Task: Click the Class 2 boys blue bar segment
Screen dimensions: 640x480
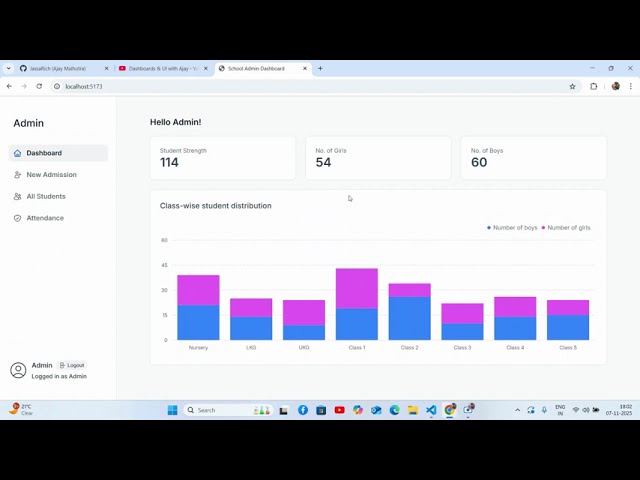Action: click(x=410, y=318)
